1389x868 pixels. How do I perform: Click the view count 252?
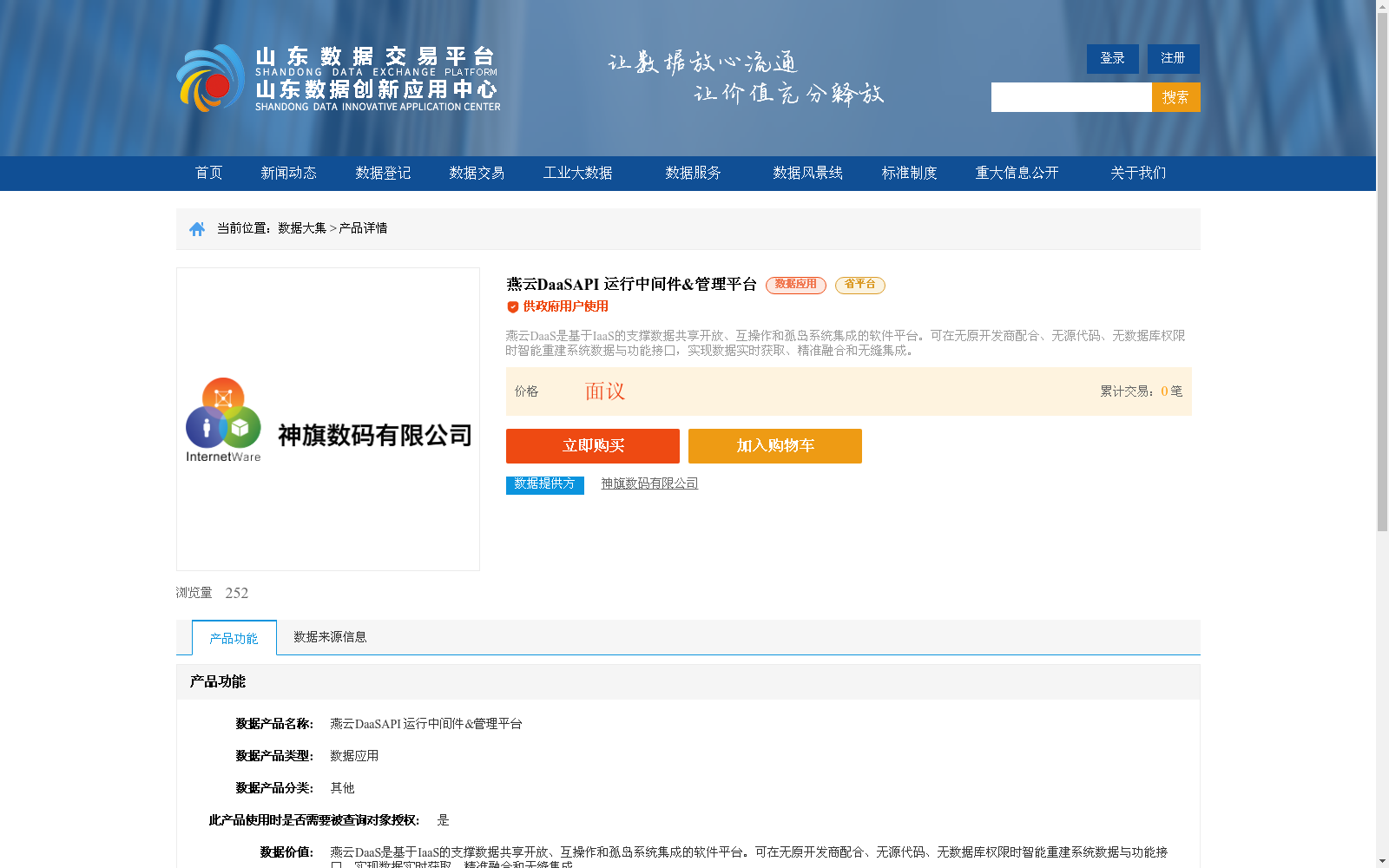point(237,593)
